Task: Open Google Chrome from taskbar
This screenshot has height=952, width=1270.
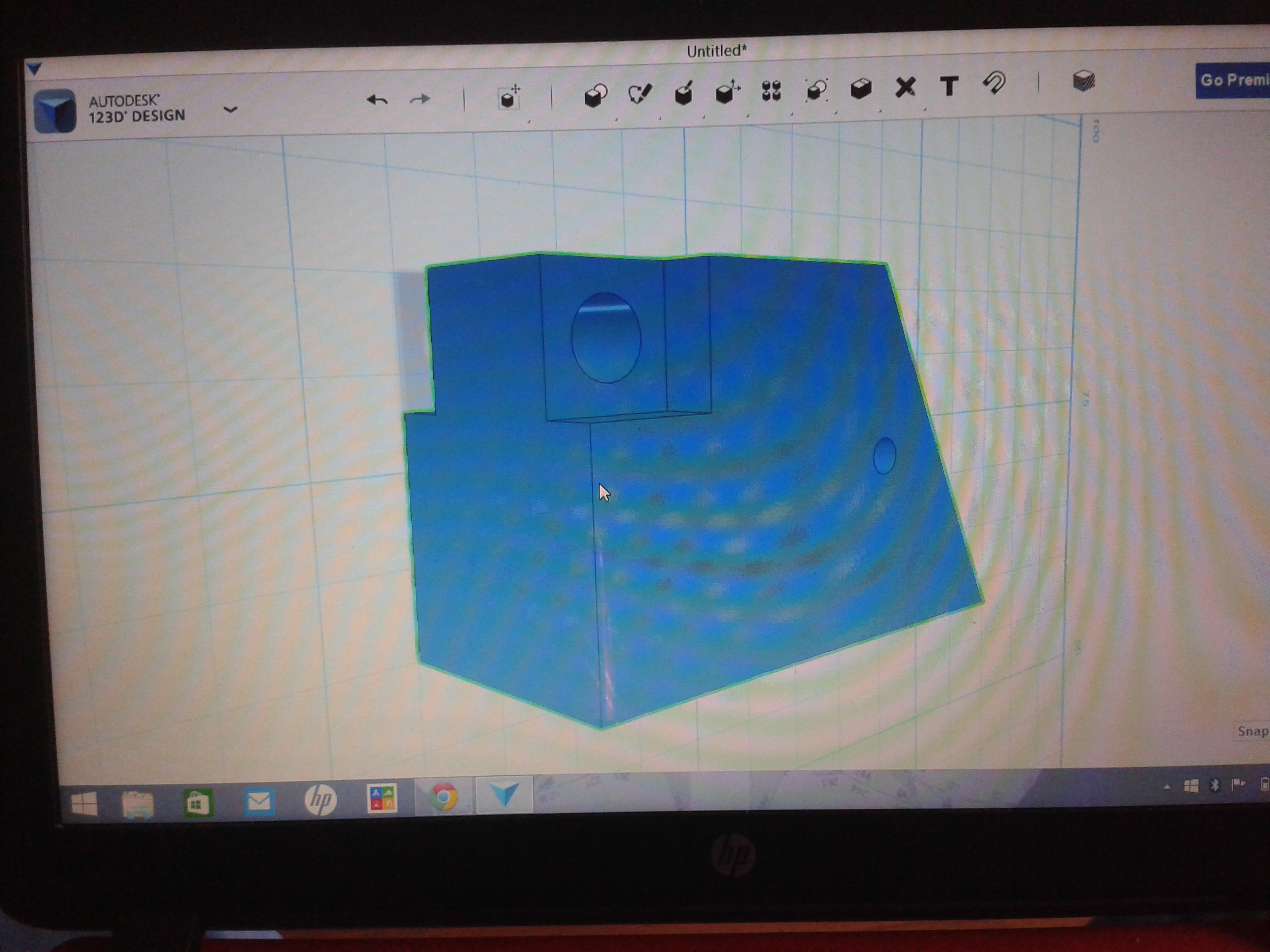Action: click(x=443, y=796)
